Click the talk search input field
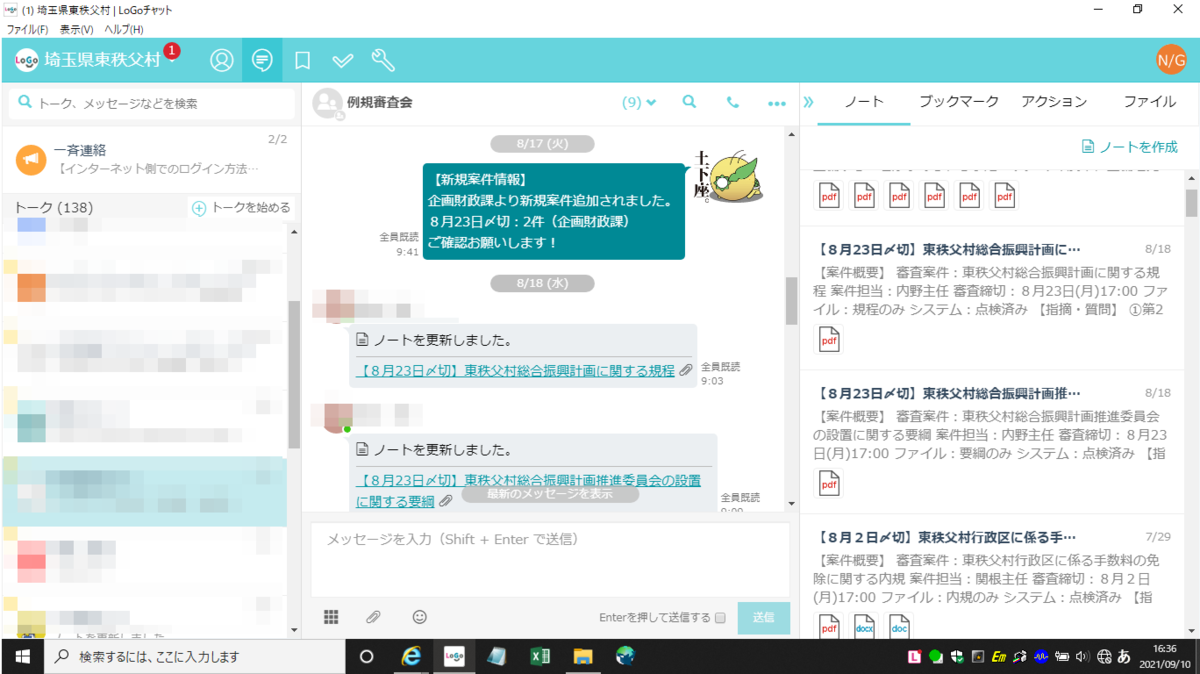 click(150, 103)
